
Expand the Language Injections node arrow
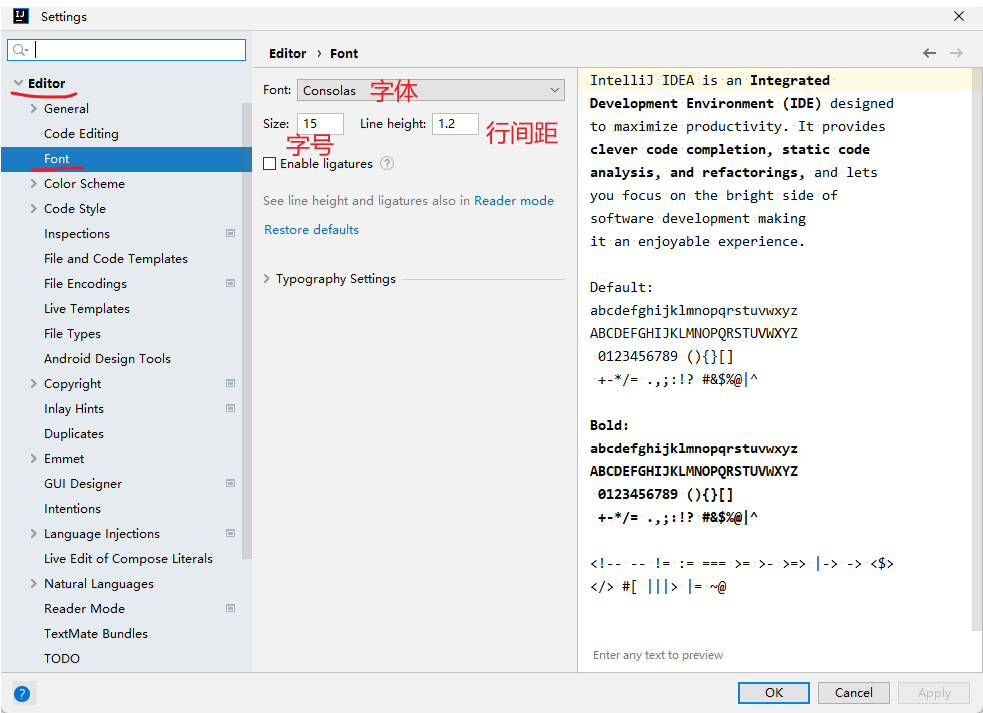pos(34,534)
